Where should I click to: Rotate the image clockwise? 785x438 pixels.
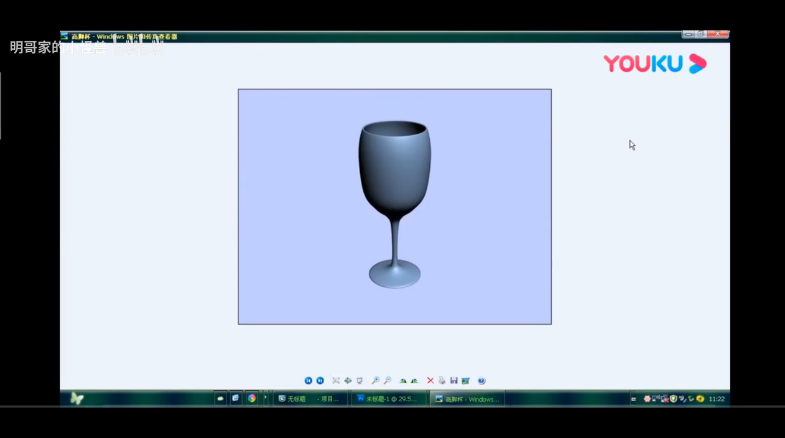[403, 381]
